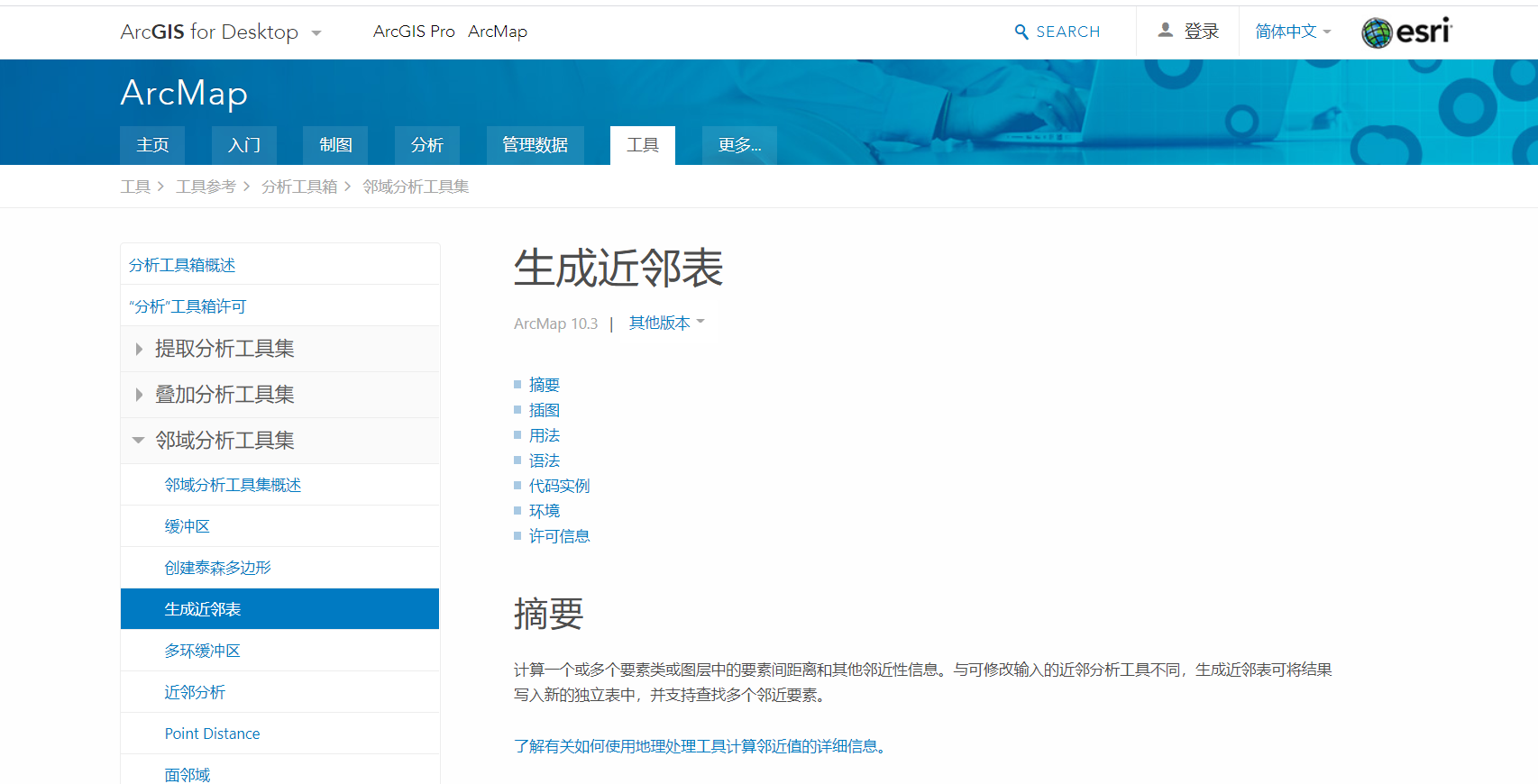Screen dimensions: 1538x784
Task: Open 近邻分析 in the sidebar
Action: (280, 692)
